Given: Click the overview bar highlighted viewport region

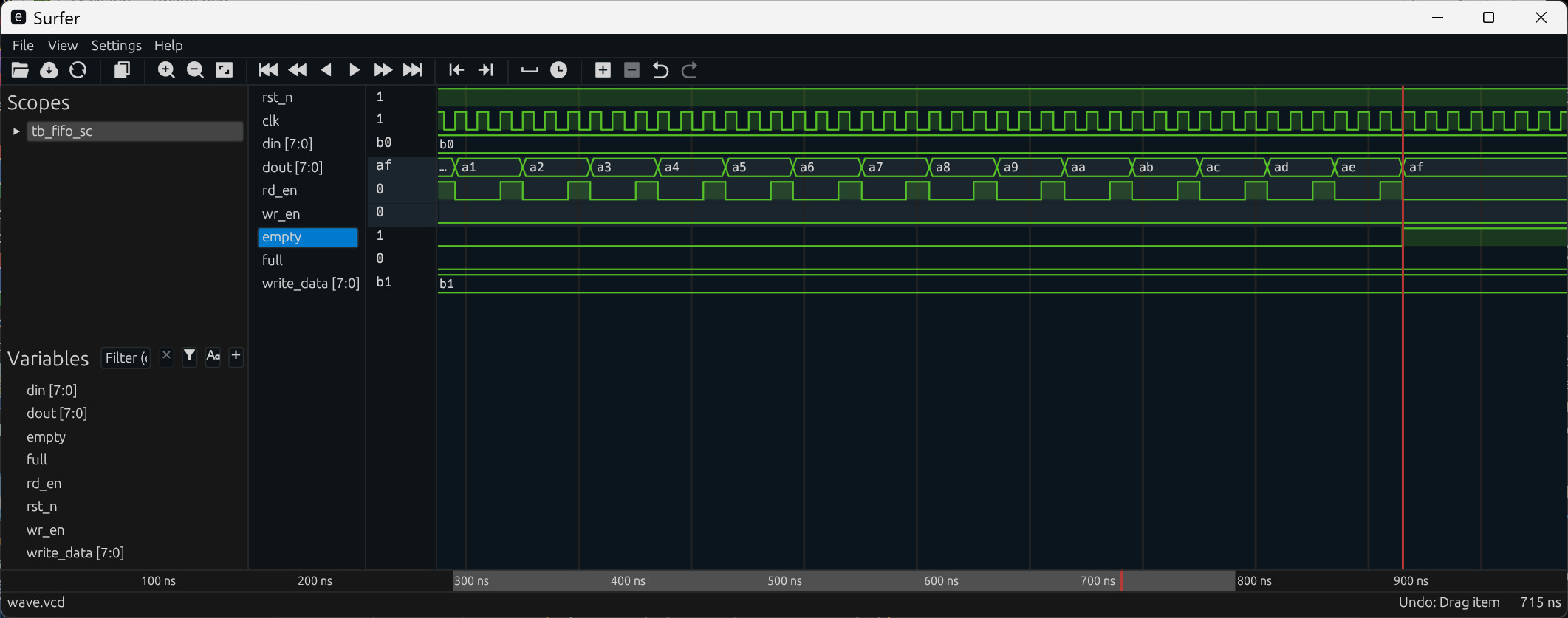Looking at the screenshot, I should [x=843, y=581].
